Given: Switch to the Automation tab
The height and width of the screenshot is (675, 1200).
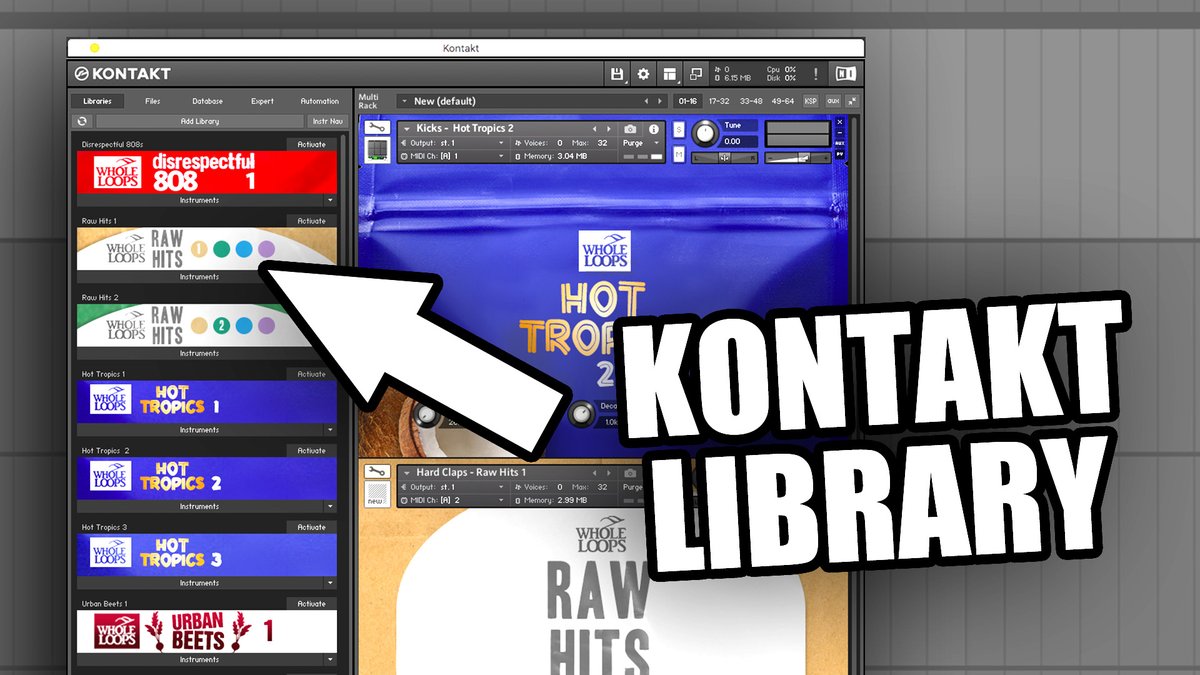Looking at the screenshot, I should pos(320,101).
